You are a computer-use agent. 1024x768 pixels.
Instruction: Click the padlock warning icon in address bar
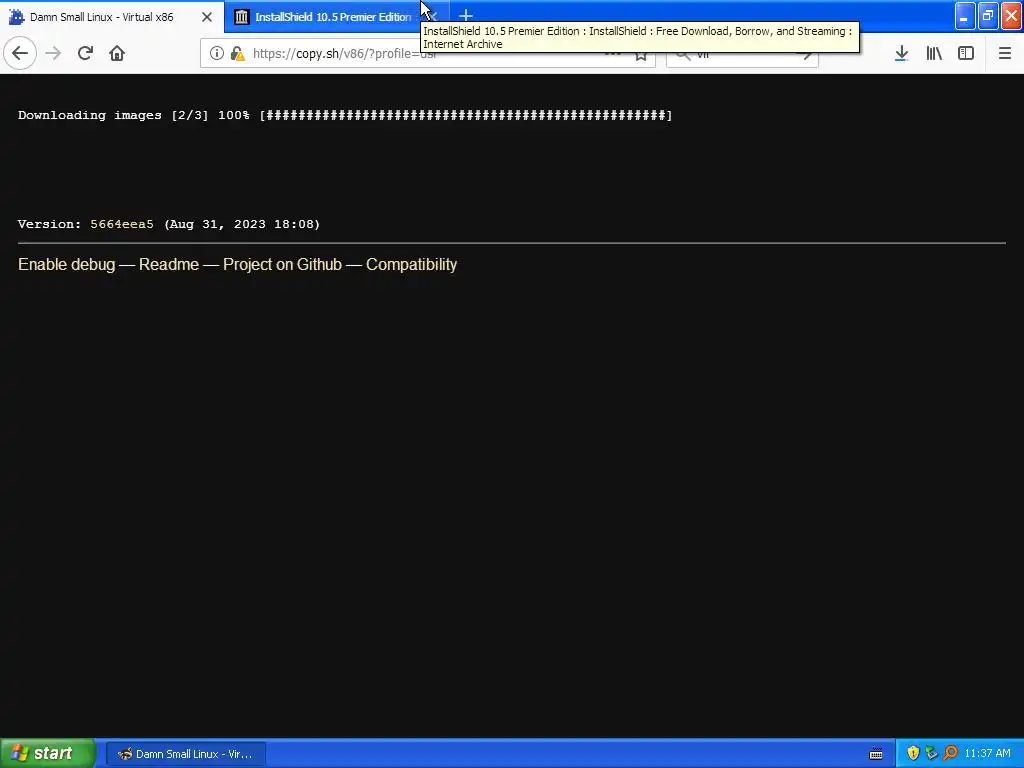pos(238,54)
